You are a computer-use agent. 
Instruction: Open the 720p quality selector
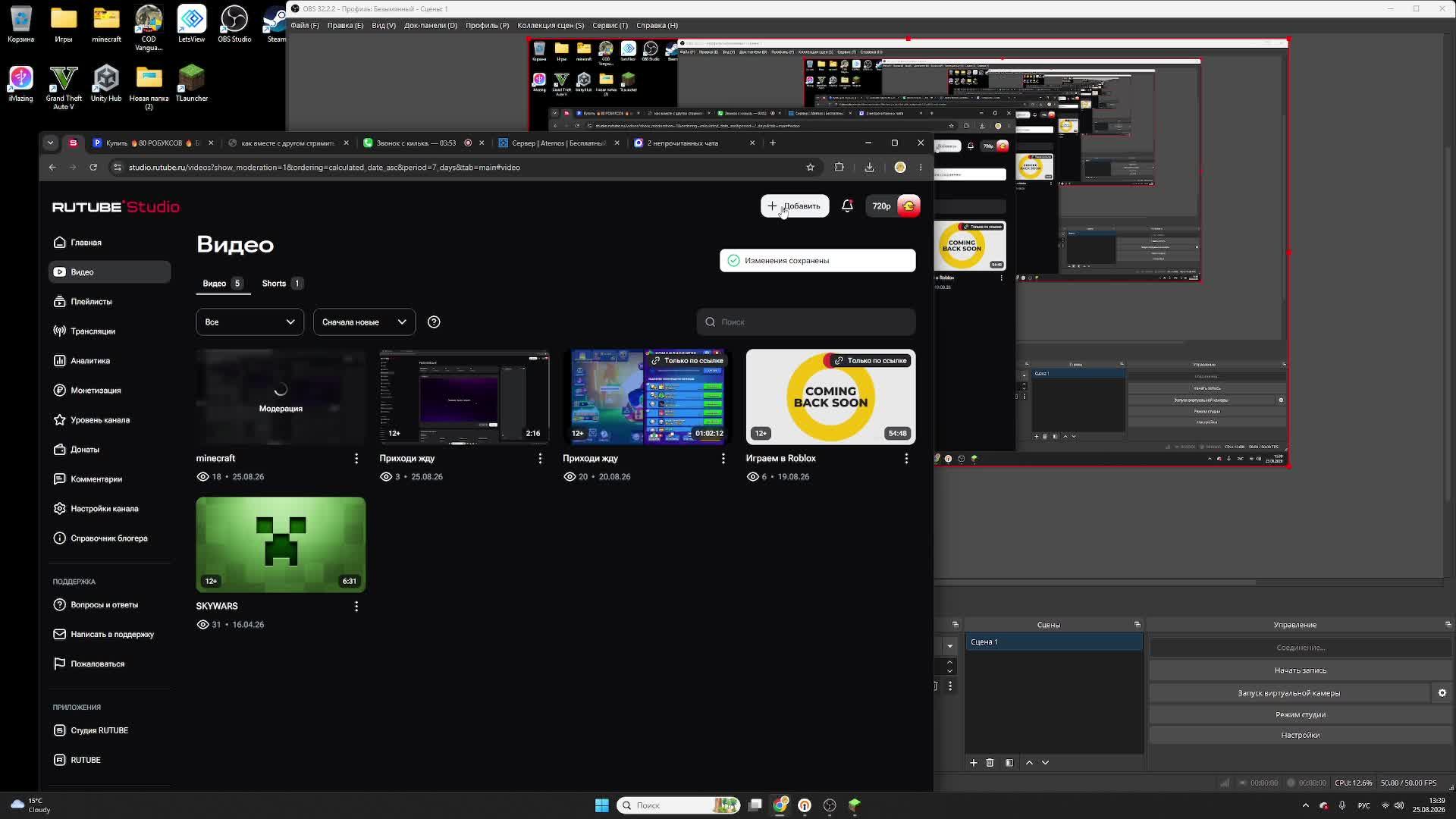[880, 206]
